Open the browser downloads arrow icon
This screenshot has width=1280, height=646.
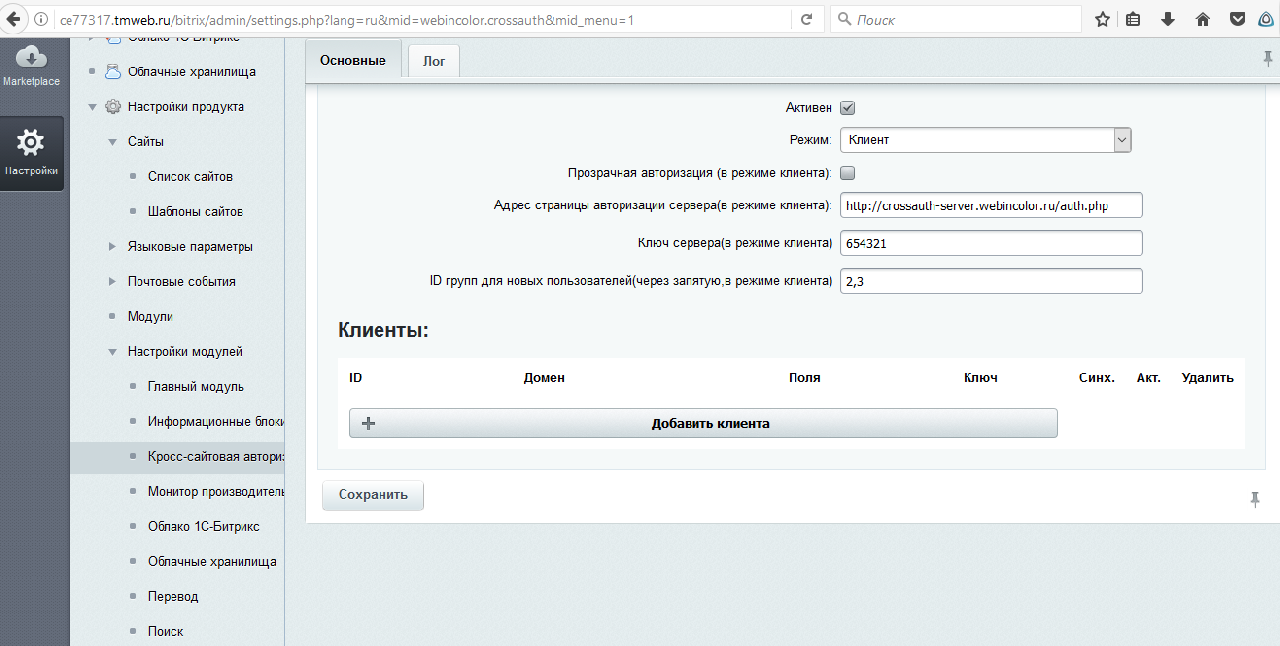(x=1168, y=19)
